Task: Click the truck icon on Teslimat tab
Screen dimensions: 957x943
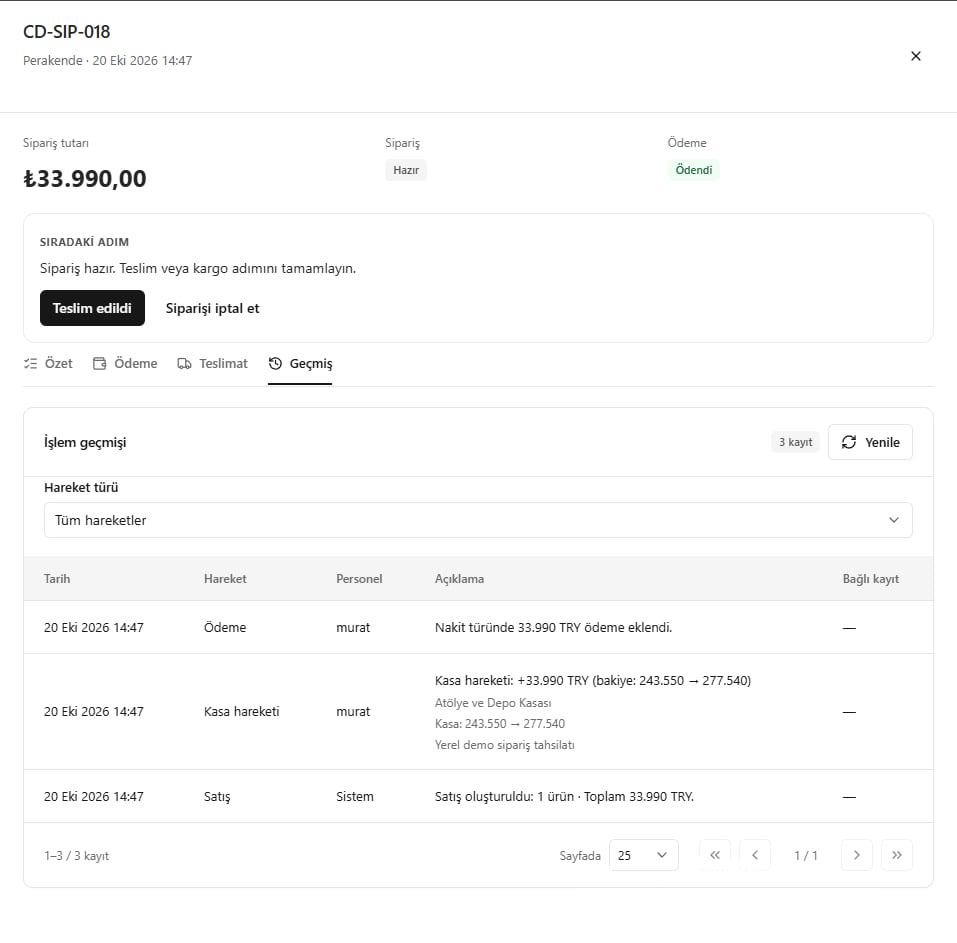Action: point(184,363)
